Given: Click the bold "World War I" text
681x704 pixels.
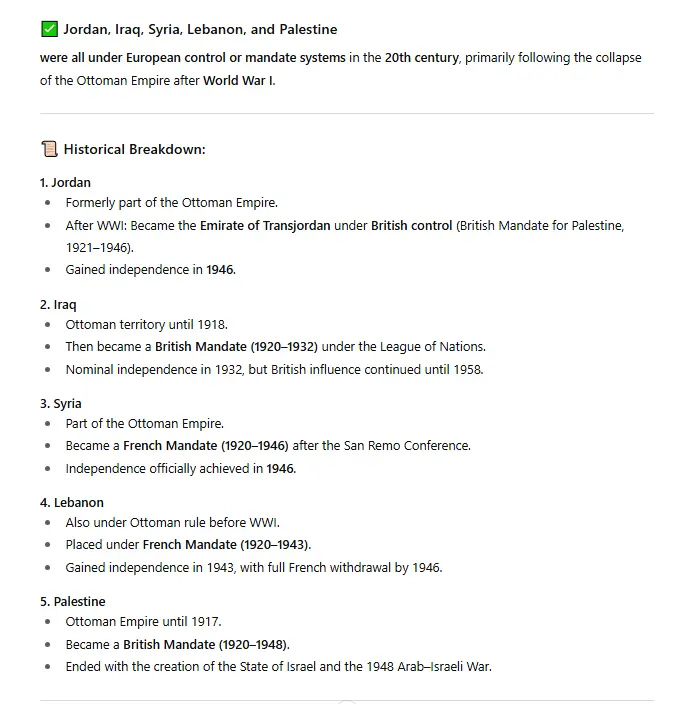Looking at the screenshot, I should click(x=238, y=81).
